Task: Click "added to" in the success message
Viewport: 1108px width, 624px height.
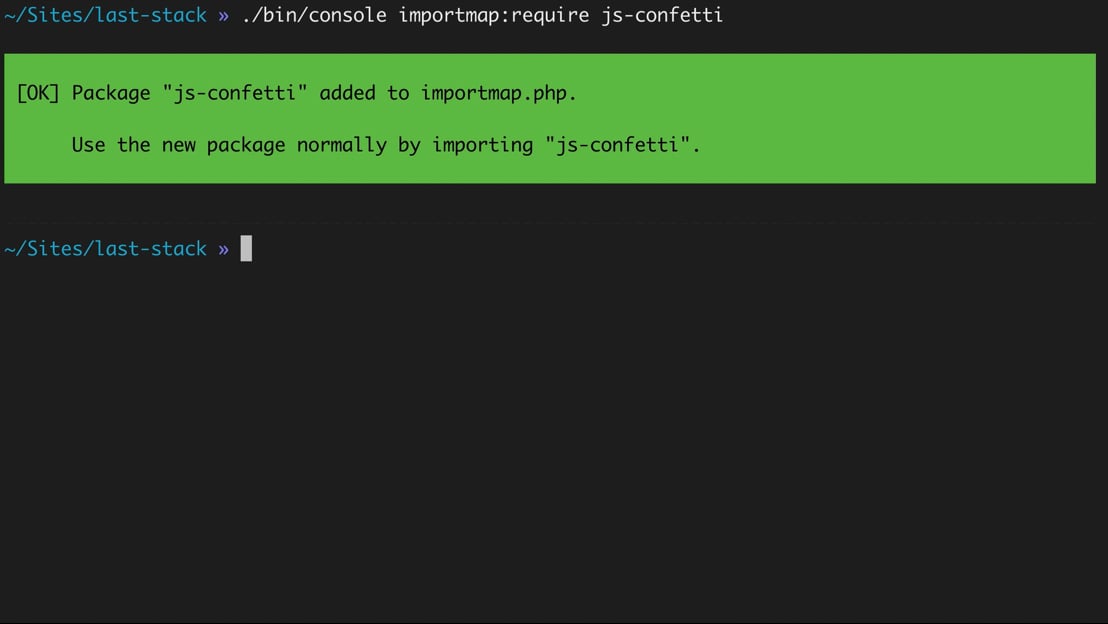Action: pos(364,93)
